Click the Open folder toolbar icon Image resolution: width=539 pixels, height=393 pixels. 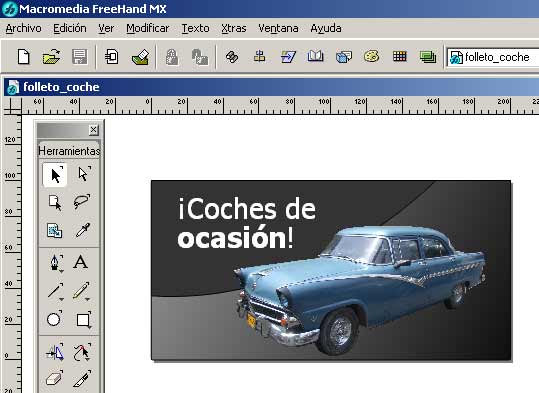[52, 57]
